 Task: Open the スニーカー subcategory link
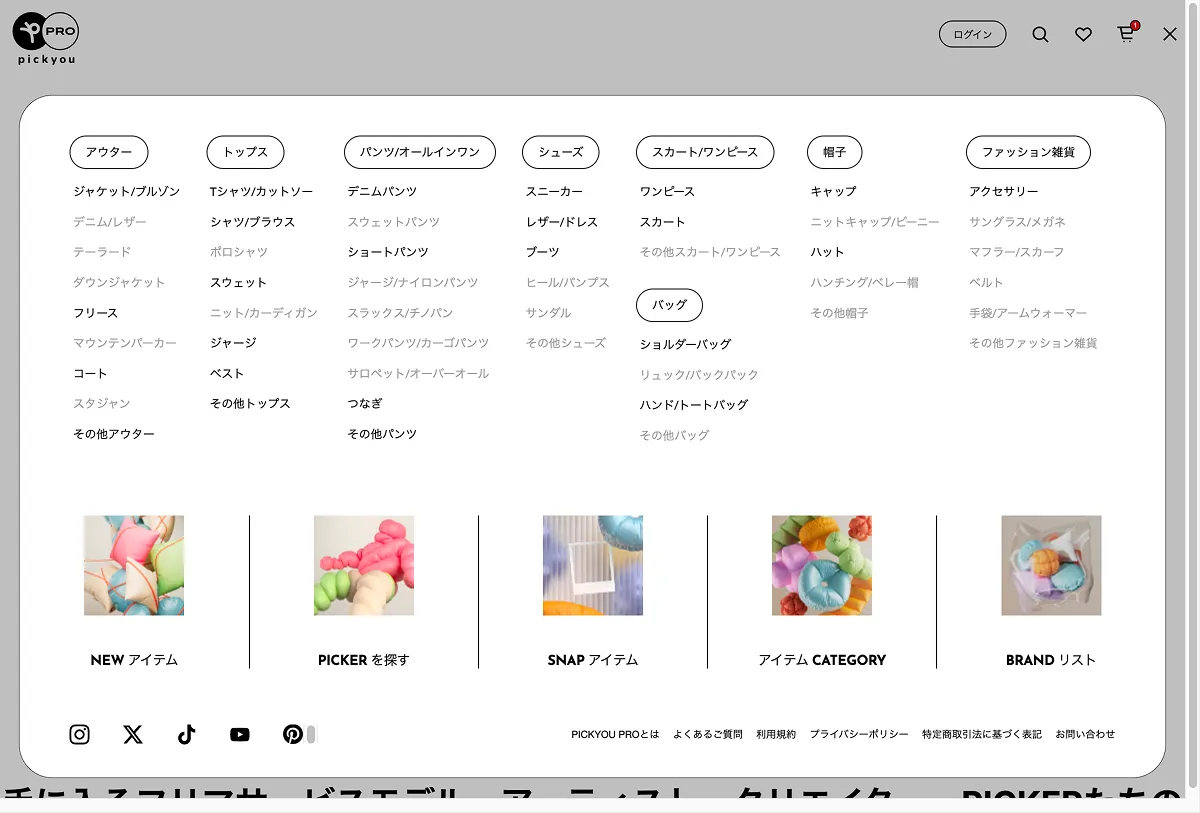coord(554,191)
